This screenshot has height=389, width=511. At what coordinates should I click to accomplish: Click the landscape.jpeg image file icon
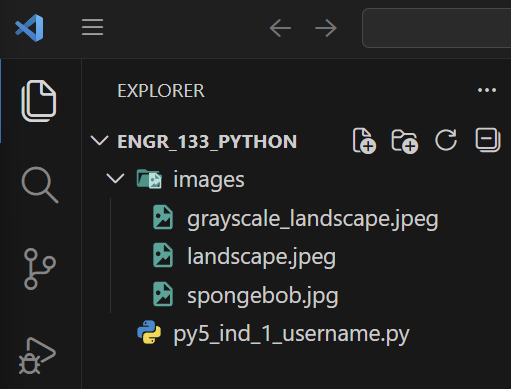point(163,256)
